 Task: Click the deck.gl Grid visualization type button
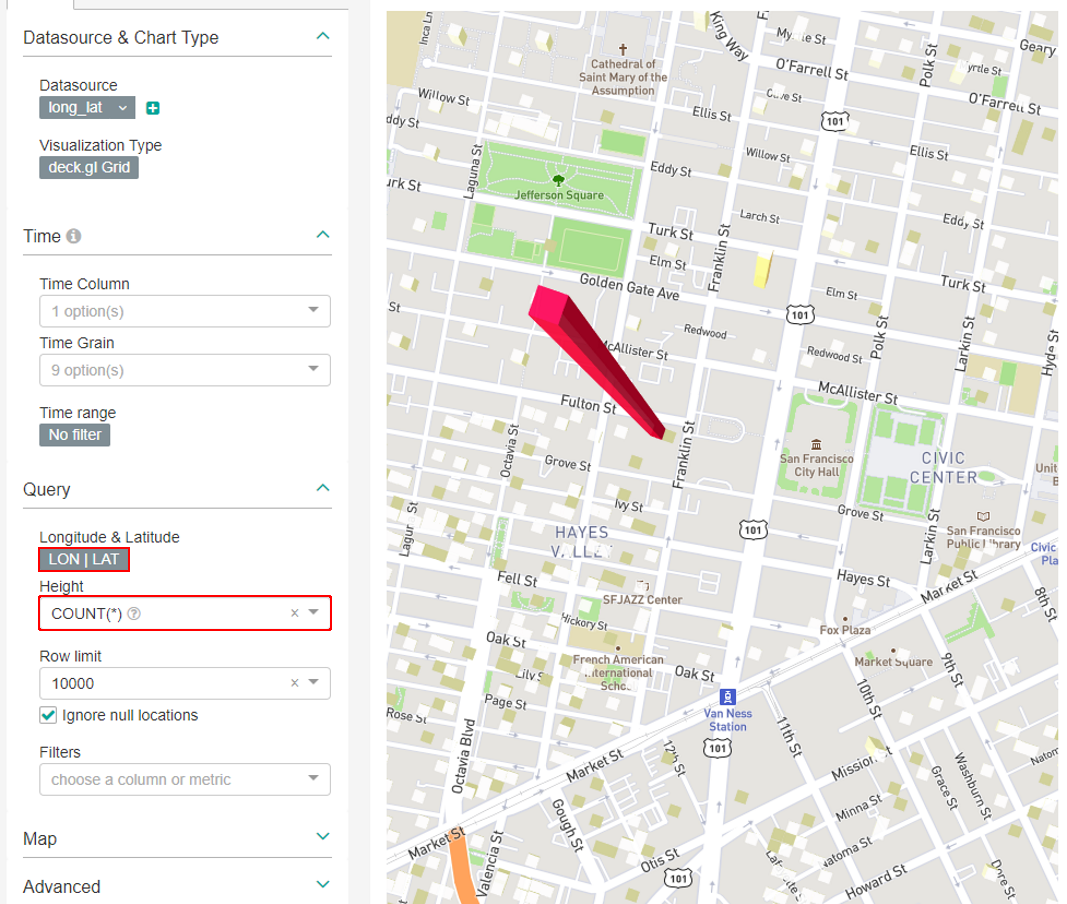pos(89,167)
